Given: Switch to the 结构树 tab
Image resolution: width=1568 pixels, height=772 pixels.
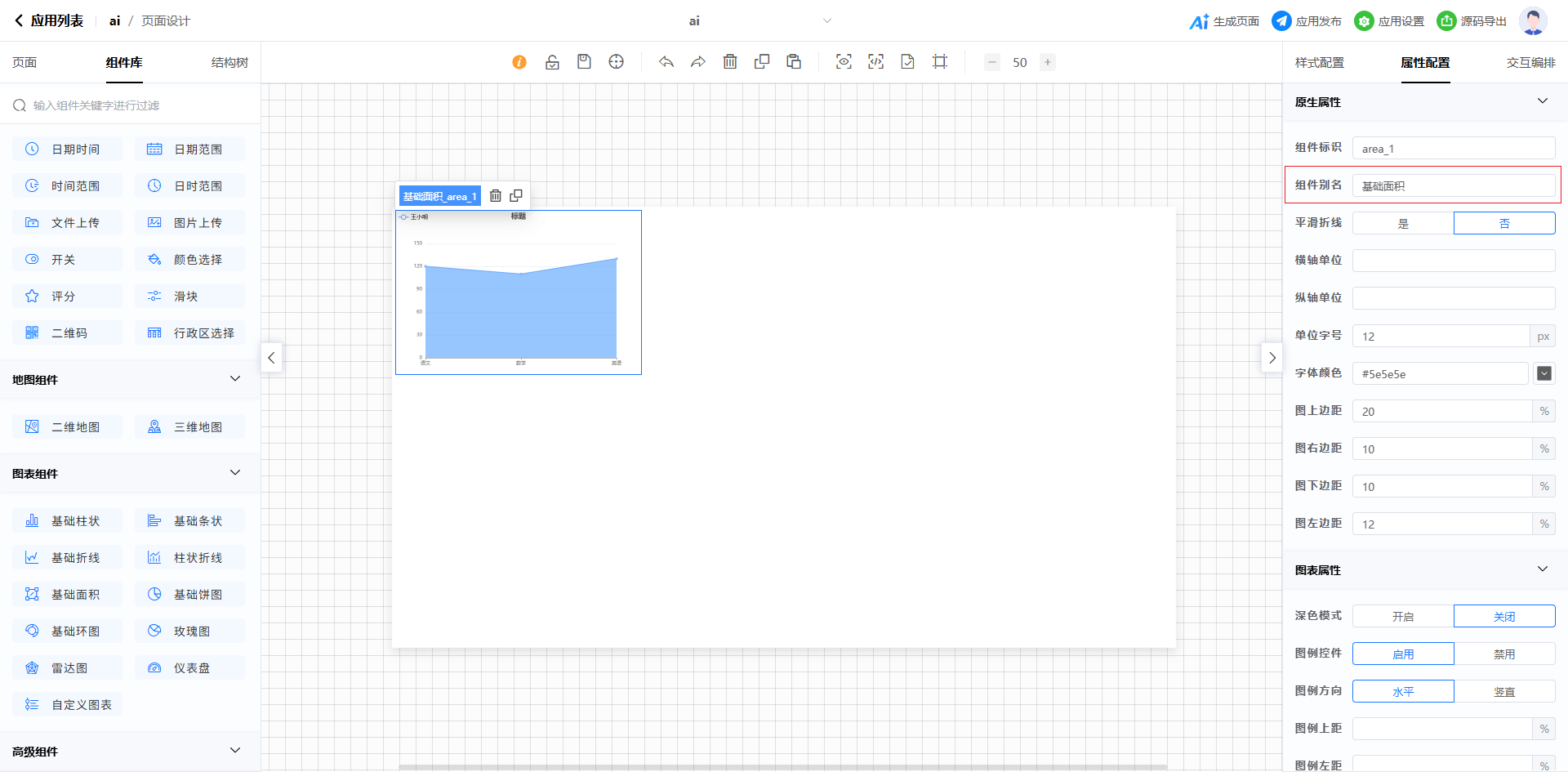Looking at the screenshot, I should pos(229,63).
